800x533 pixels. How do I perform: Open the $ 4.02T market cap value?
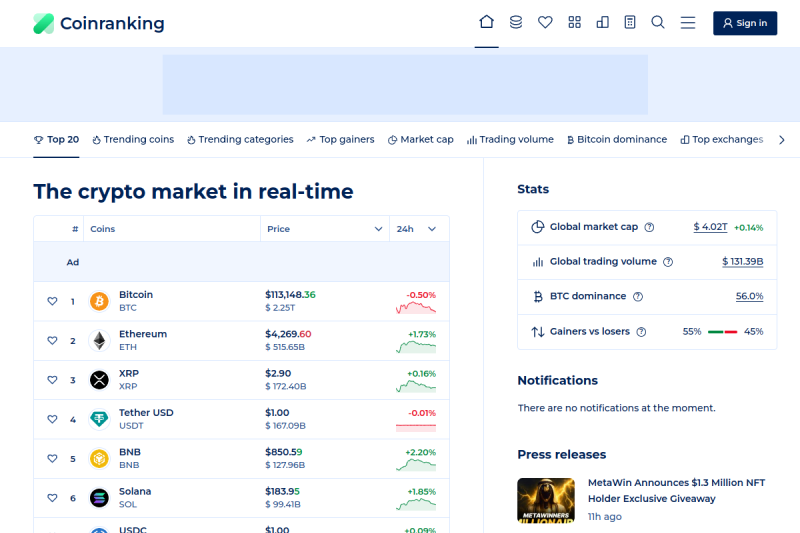click(x=710, y=227)
